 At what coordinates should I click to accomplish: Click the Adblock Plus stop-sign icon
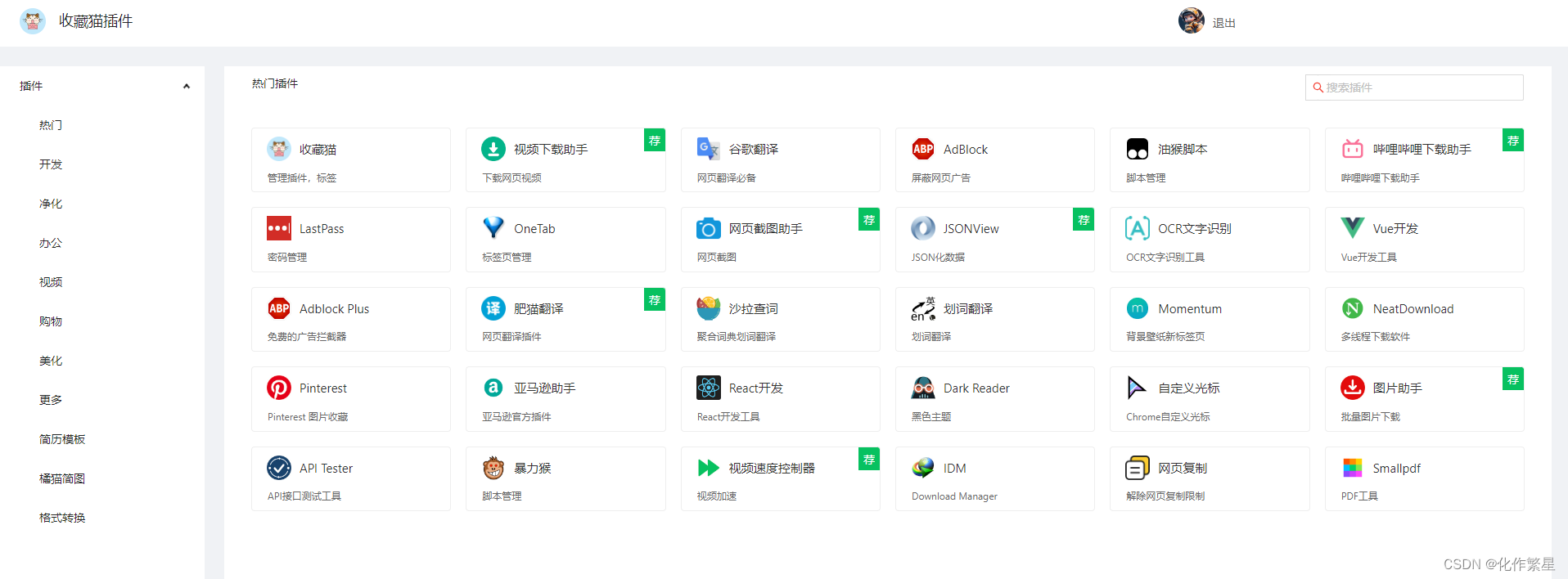click(x=279, y=308)
